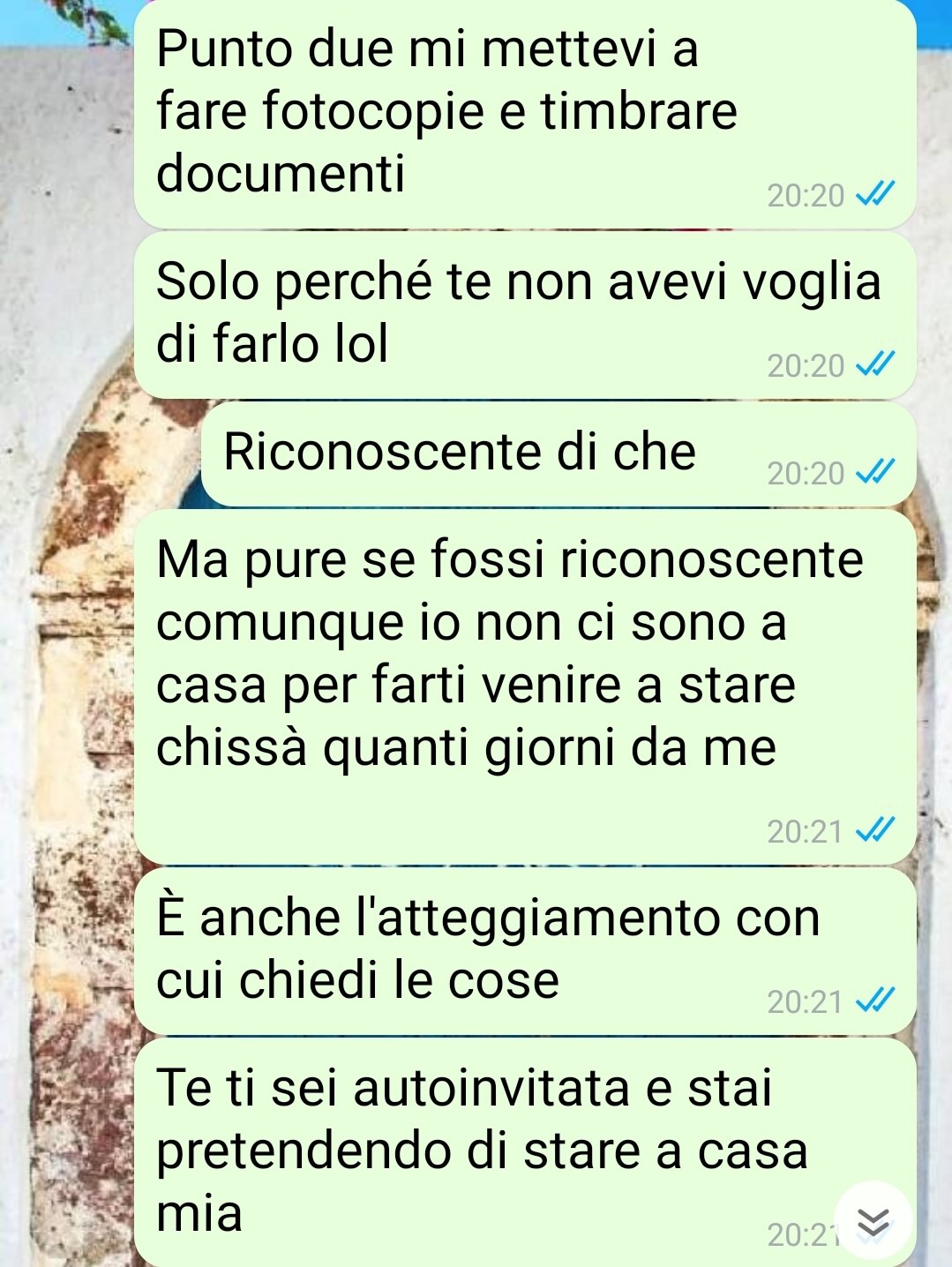The width and height of the screenshot is (952, 1267).
Task: Select the 'Riconoscente di che' message bubble
Action: (558, 454)
